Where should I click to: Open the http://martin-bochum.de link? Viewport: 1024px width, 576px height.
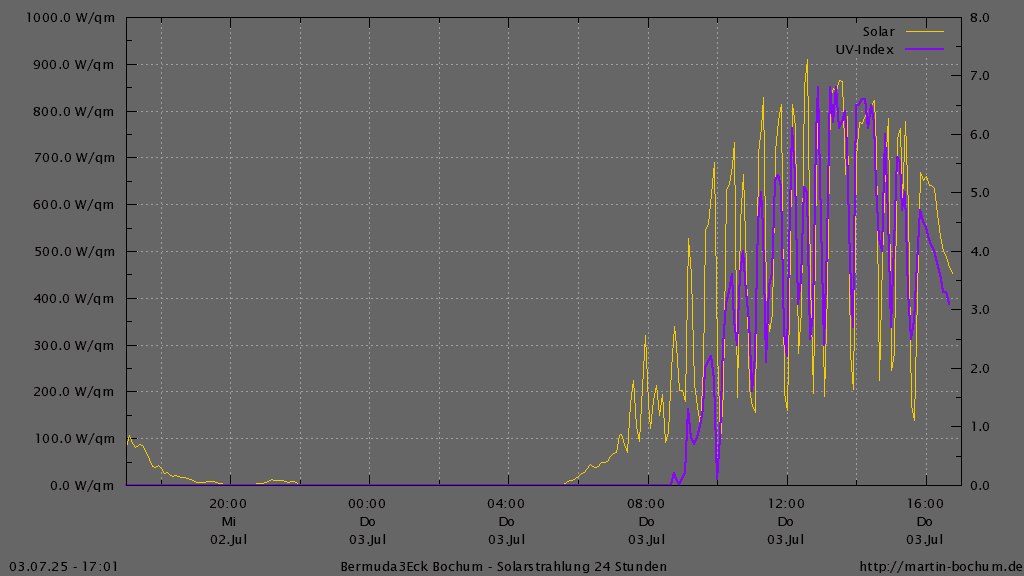coord(941,567)
